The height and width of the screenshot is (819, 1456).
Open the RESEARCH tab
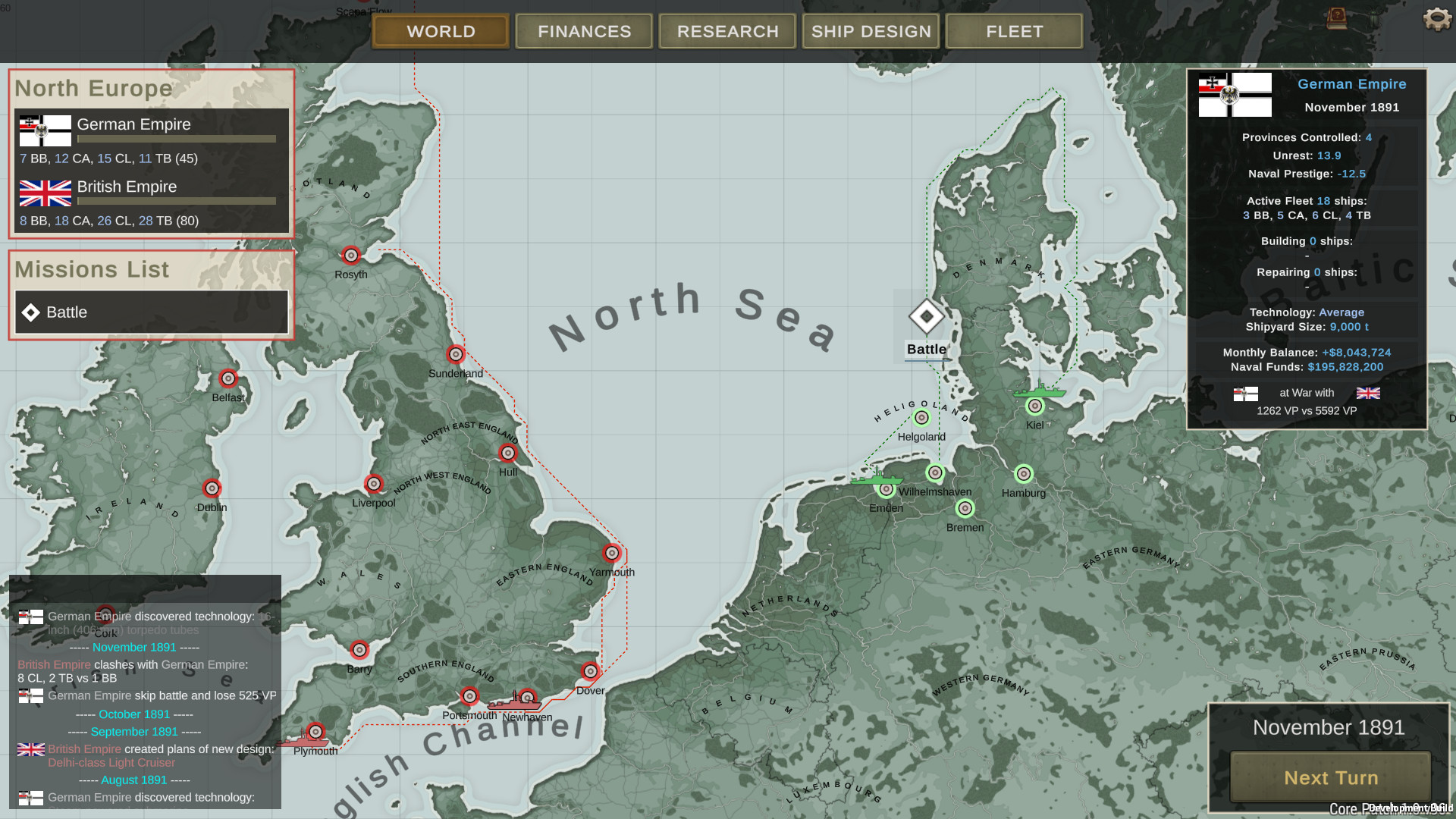tap(726, 31)
